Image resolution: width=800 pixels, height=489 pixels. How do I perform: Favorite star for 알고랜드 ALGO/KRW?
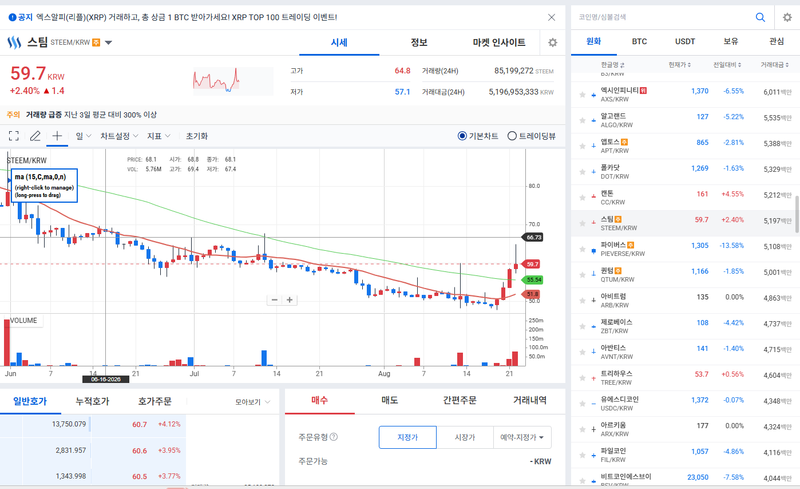tap(582, 120)
